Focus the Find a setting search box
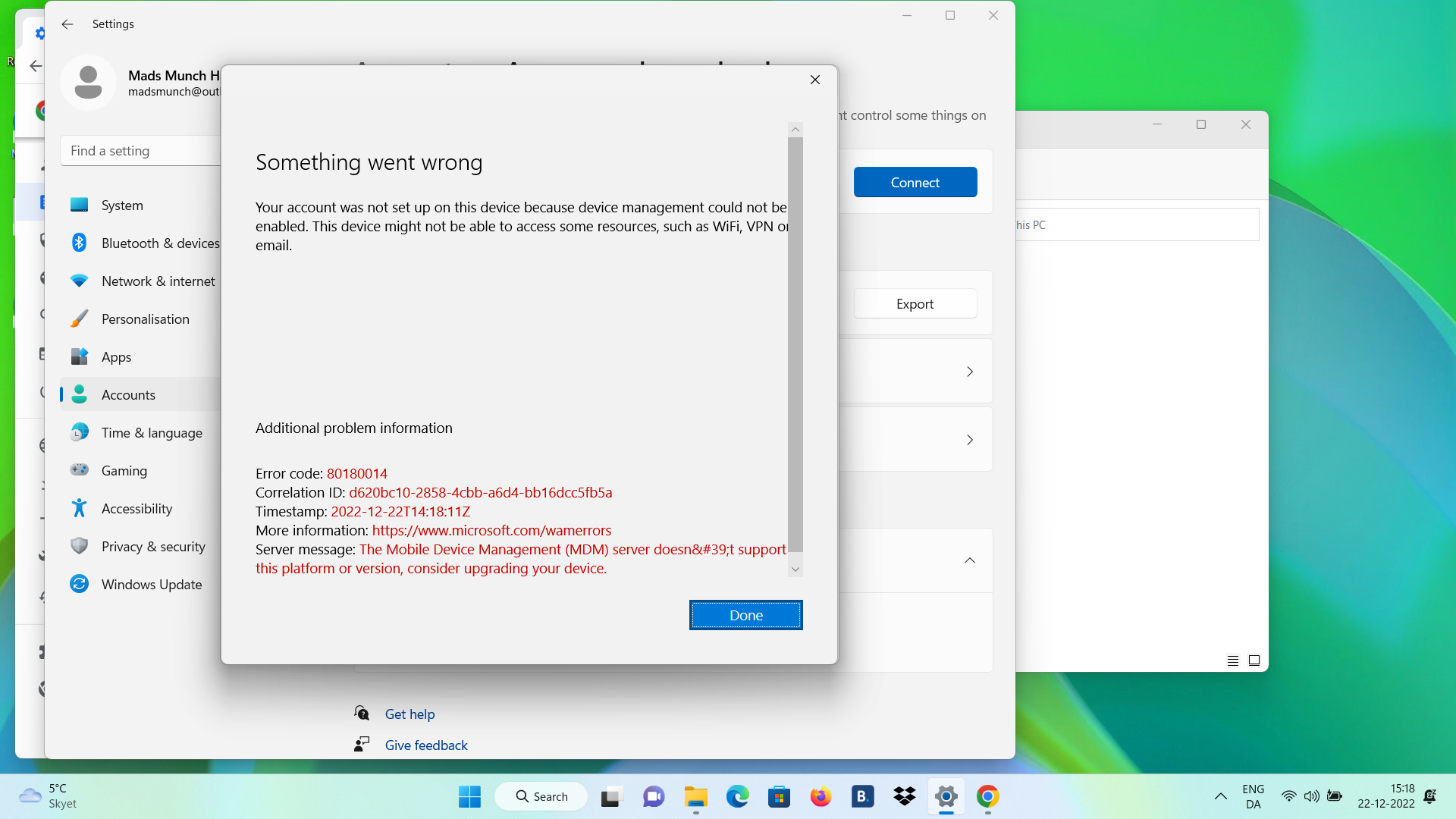The width and height of the screenshot is (1456, 819). coord(141,151)
